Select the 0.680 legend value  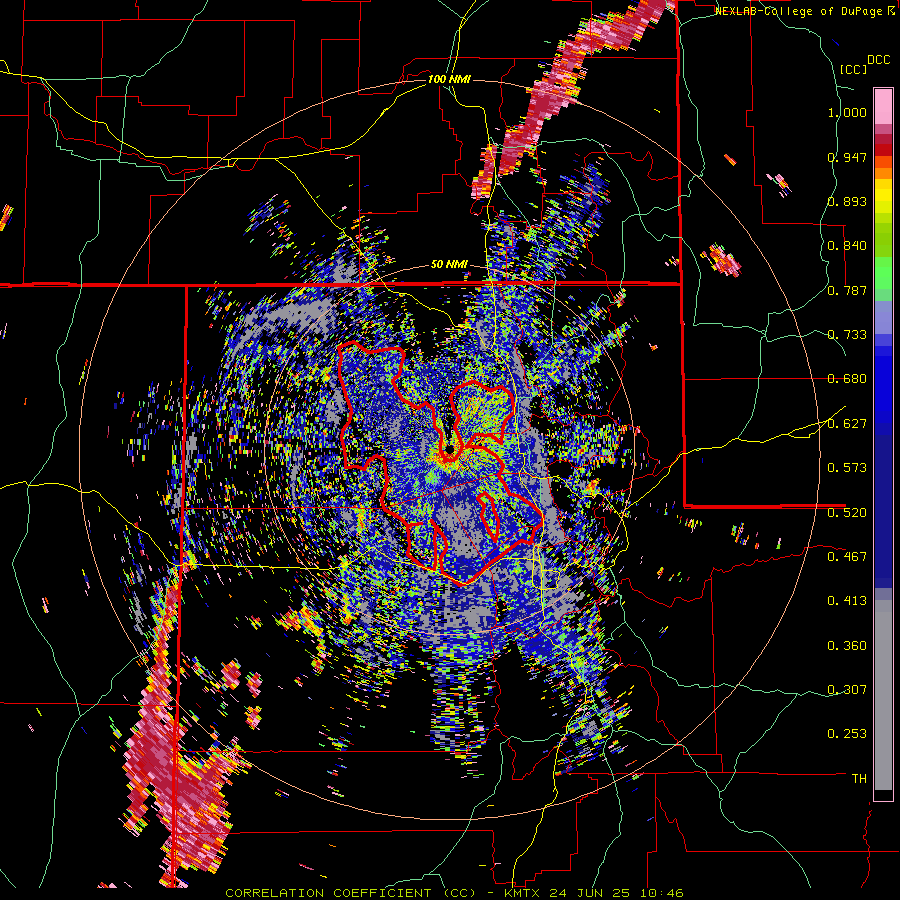click(x=847, y=379)
